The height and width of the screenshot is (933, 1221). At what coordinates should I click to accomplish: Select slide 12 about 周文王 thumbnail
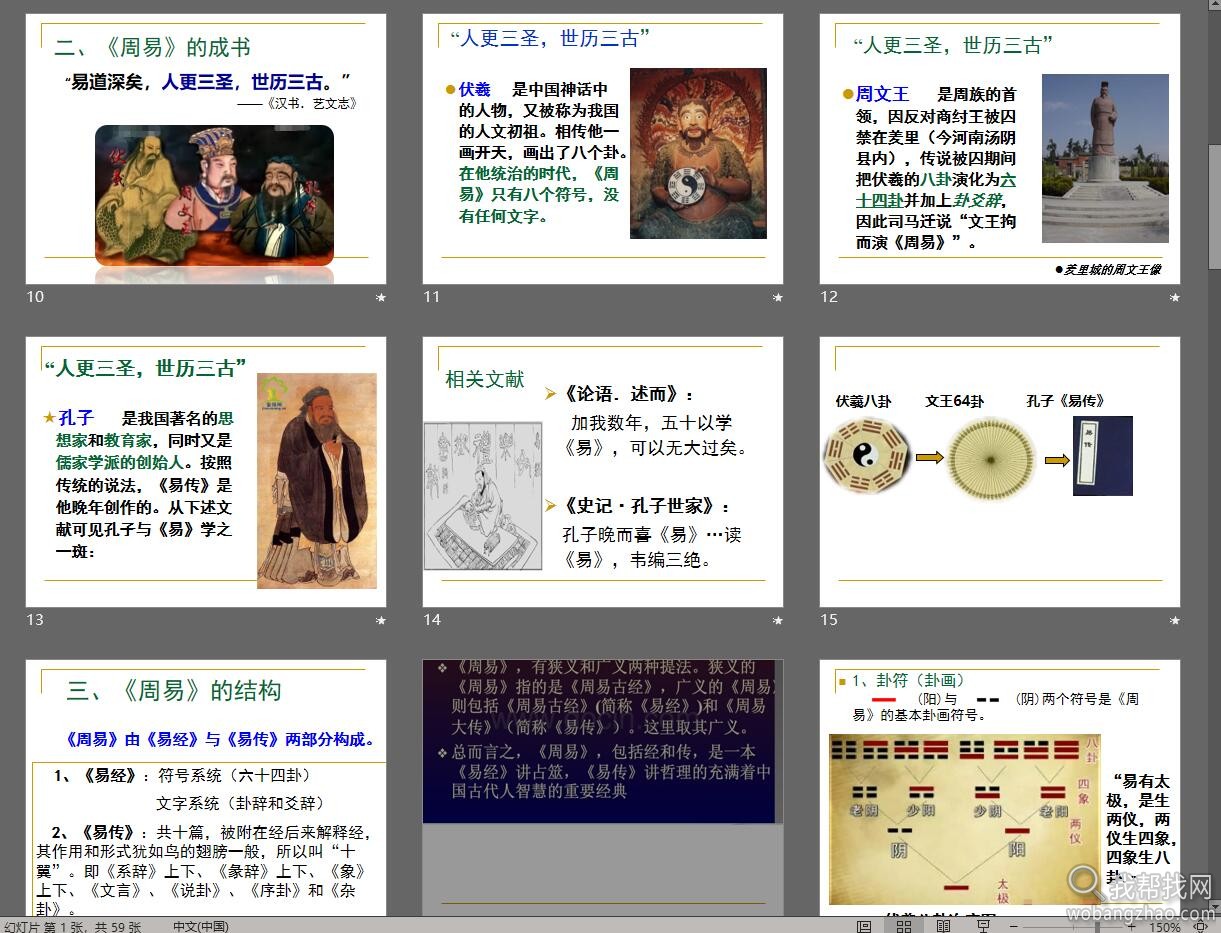[1000, 149]
